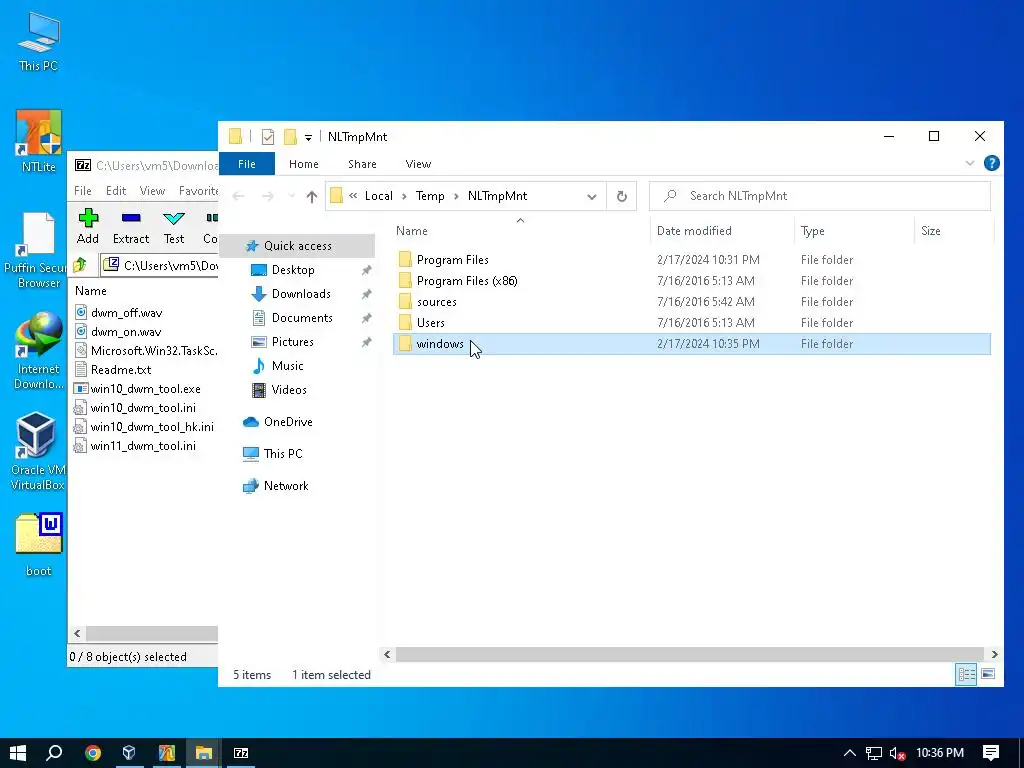Open This PC desktop icon
The image size is (1024, 768).
(39, 41)
